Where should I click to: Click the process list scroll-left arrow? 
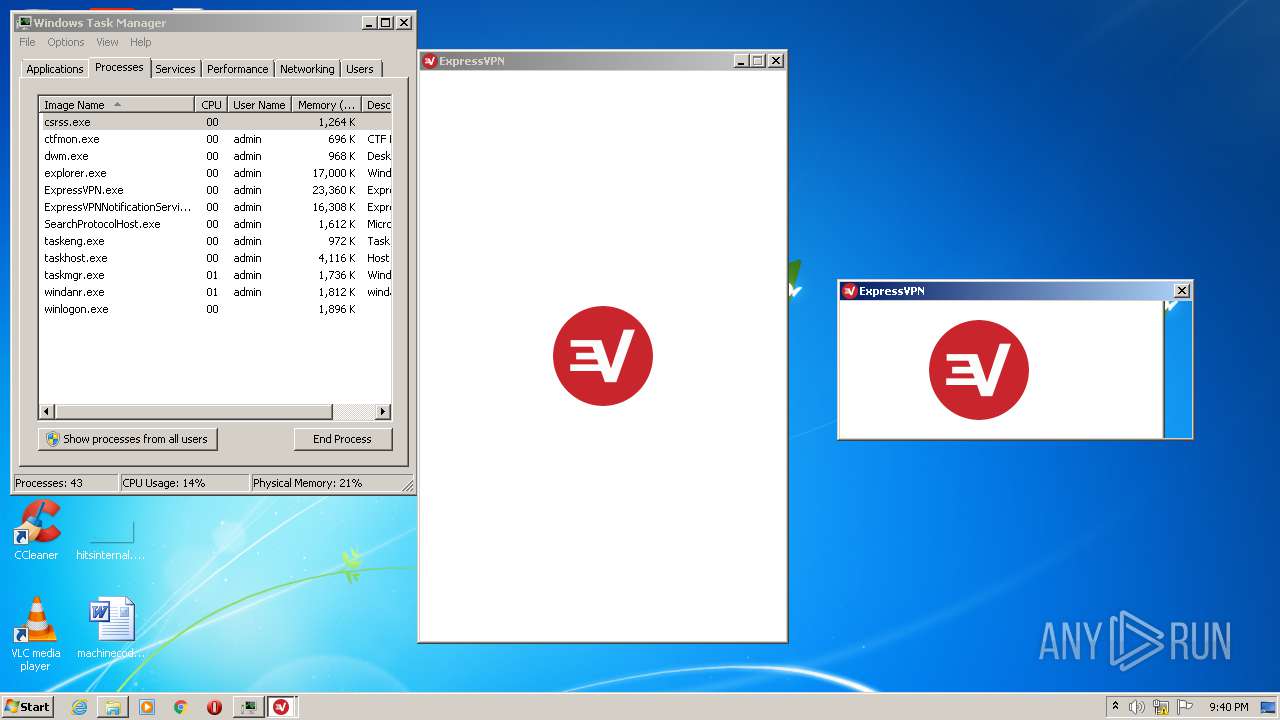point(47,412)
